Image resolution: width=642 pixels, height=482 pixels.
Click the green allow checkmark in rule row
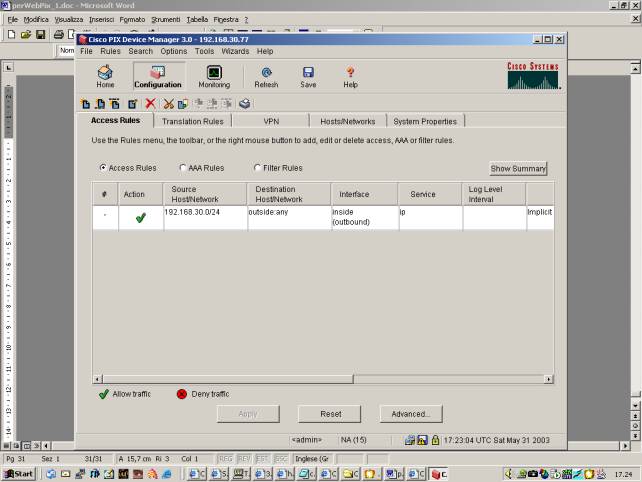(141, 218)
